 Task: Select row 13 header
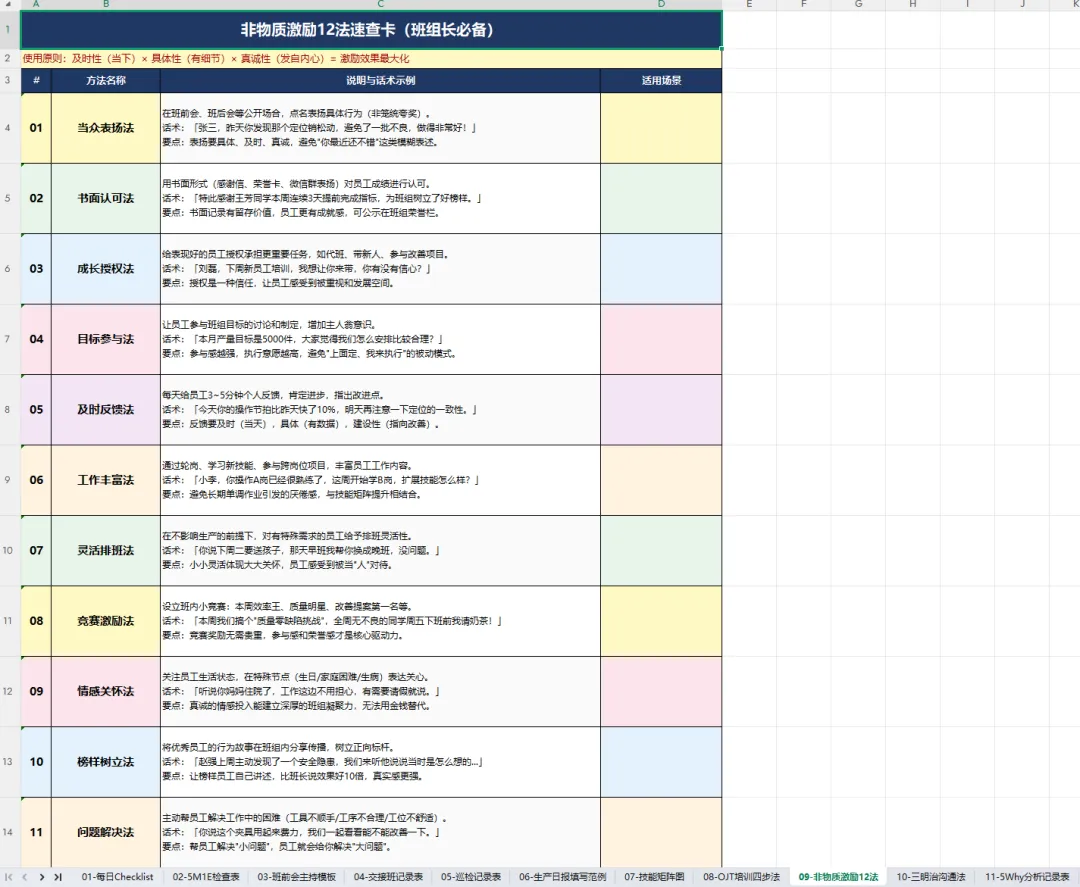coord(10,762)
